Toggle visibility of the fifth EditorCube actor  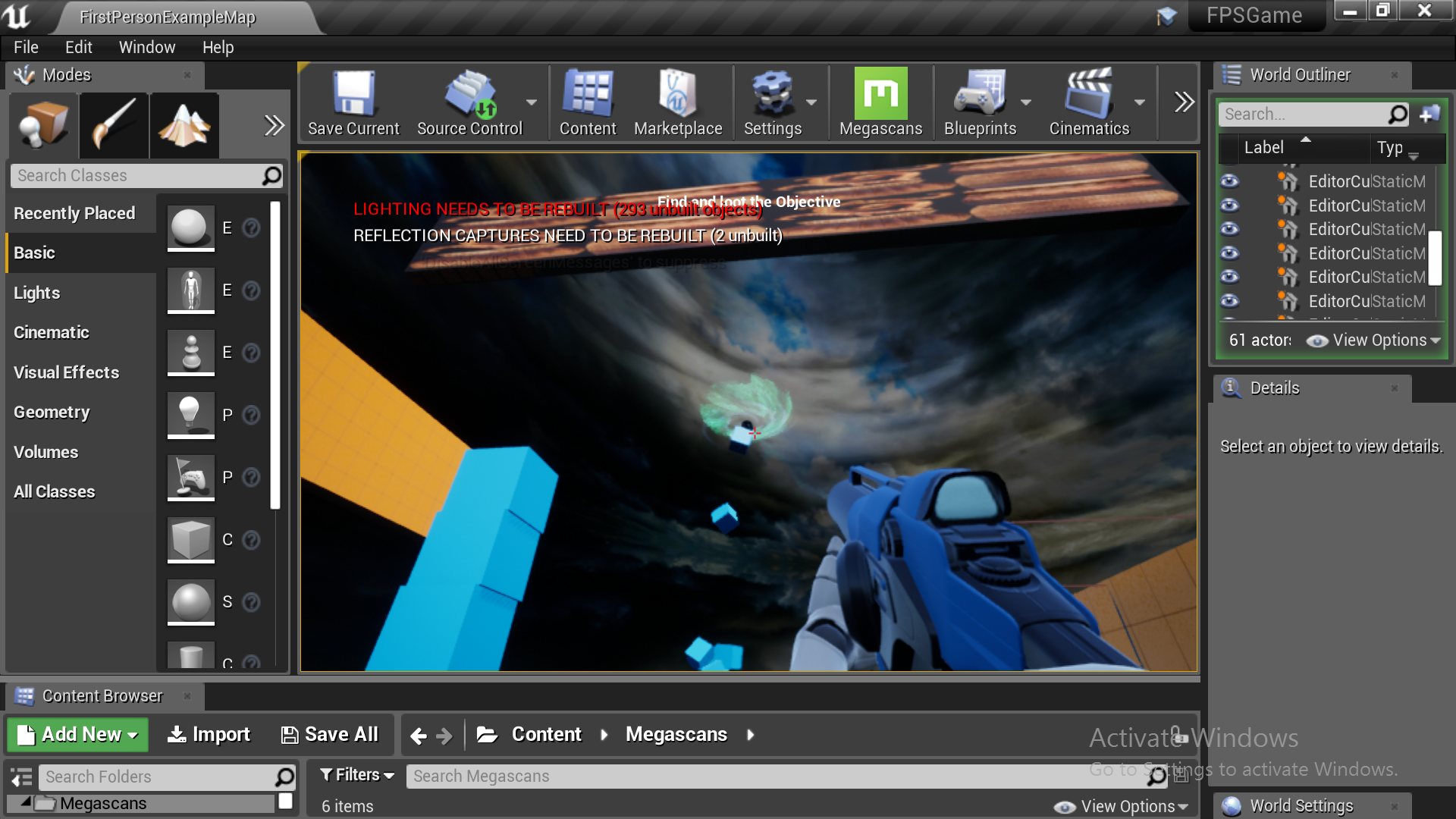click(x=1229, y=277)
